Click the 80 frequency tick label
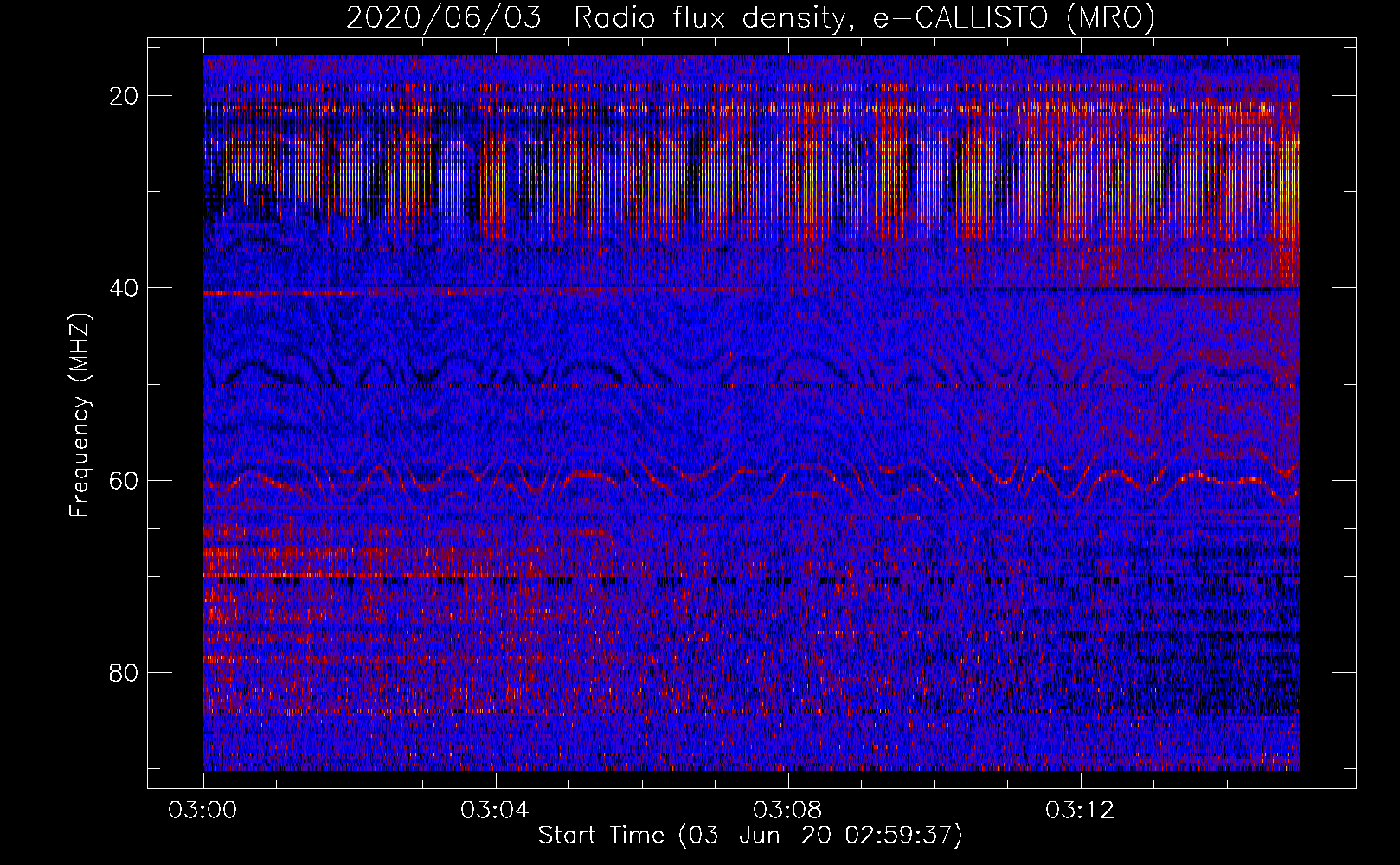1400x865 pixels. 125,673
